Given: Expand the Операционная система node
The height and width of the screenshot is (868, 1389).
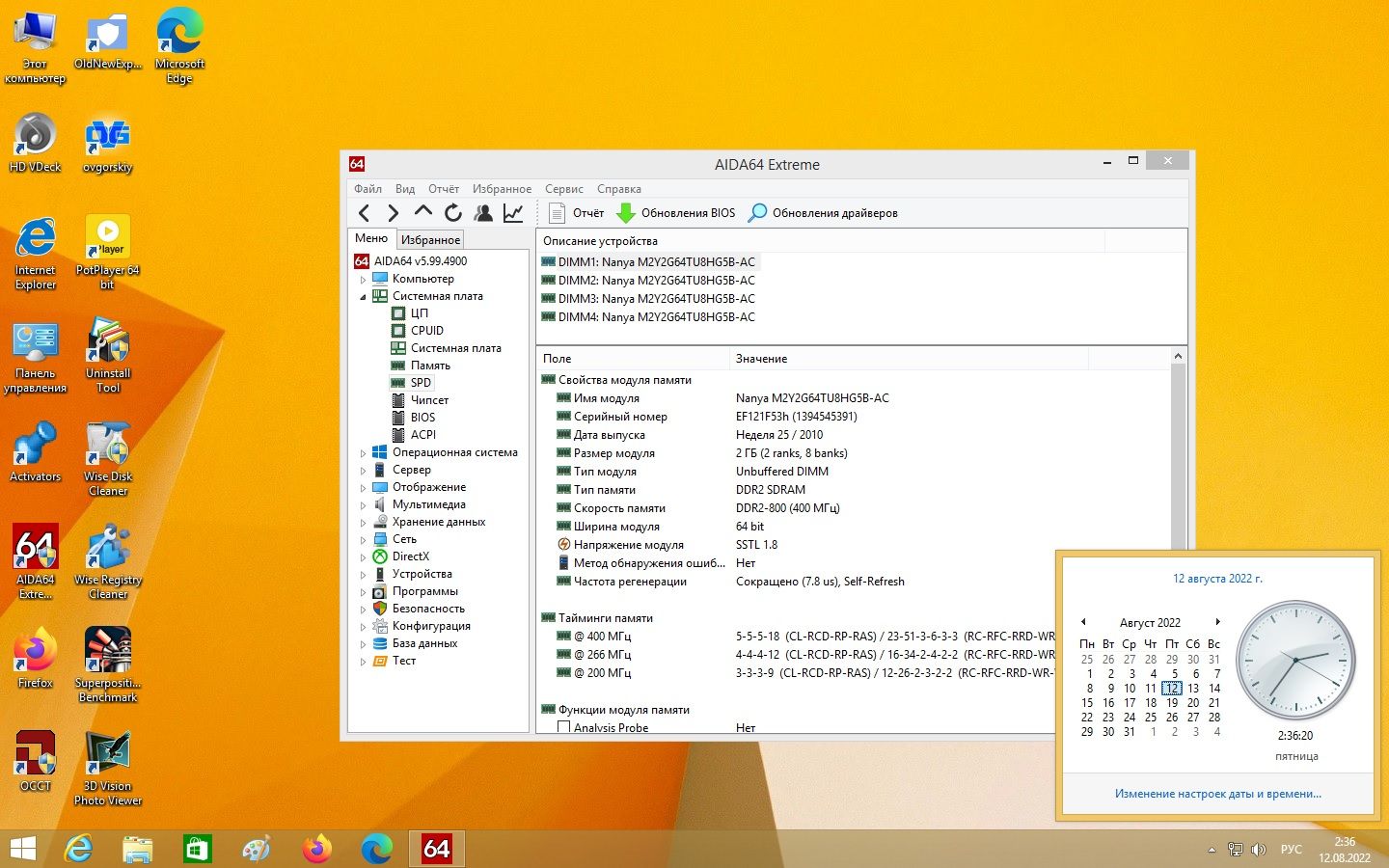Looking at the screenshot, I should coord(364,453).
